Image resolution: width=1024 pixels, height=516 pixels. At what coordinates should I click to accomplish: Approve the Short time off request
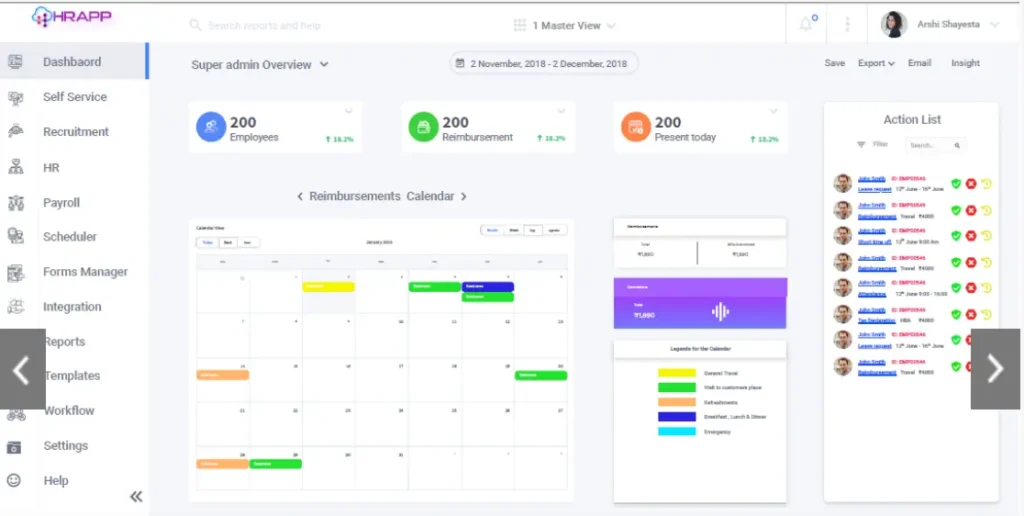pyautogui.click(x=956, y=236)
